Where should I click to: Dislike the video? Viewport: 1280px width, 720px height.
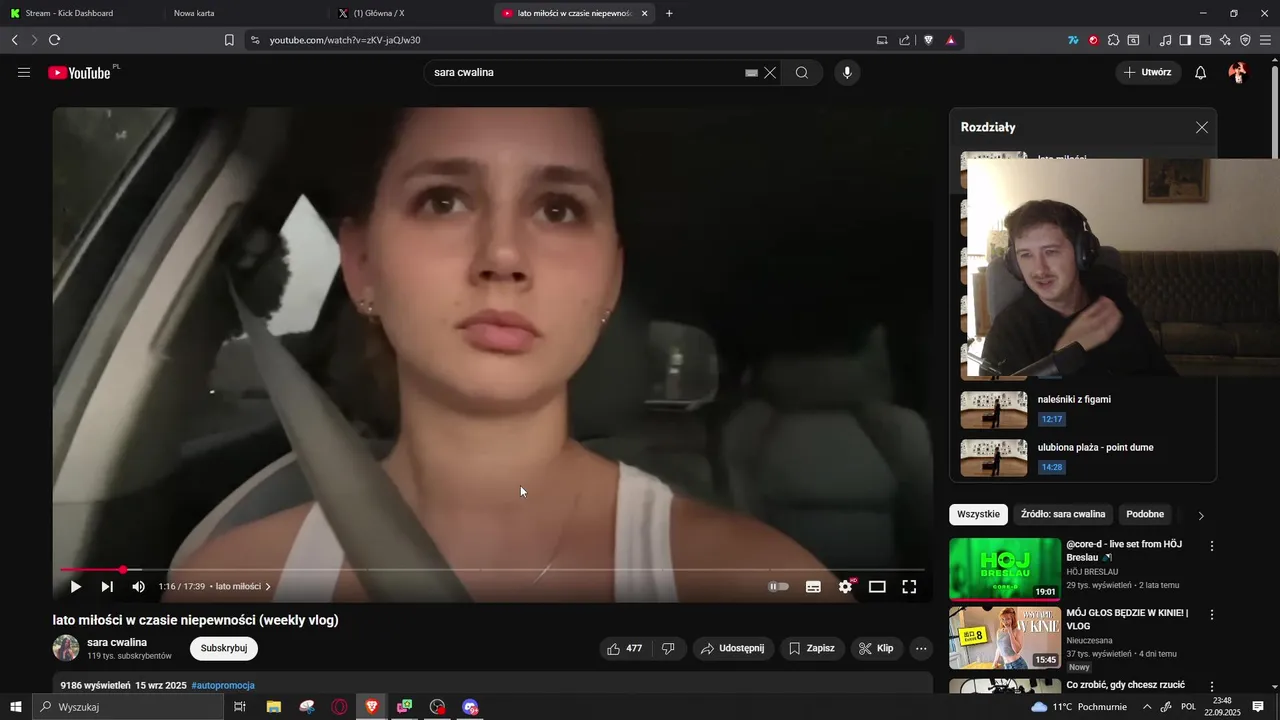click(668, 648)
